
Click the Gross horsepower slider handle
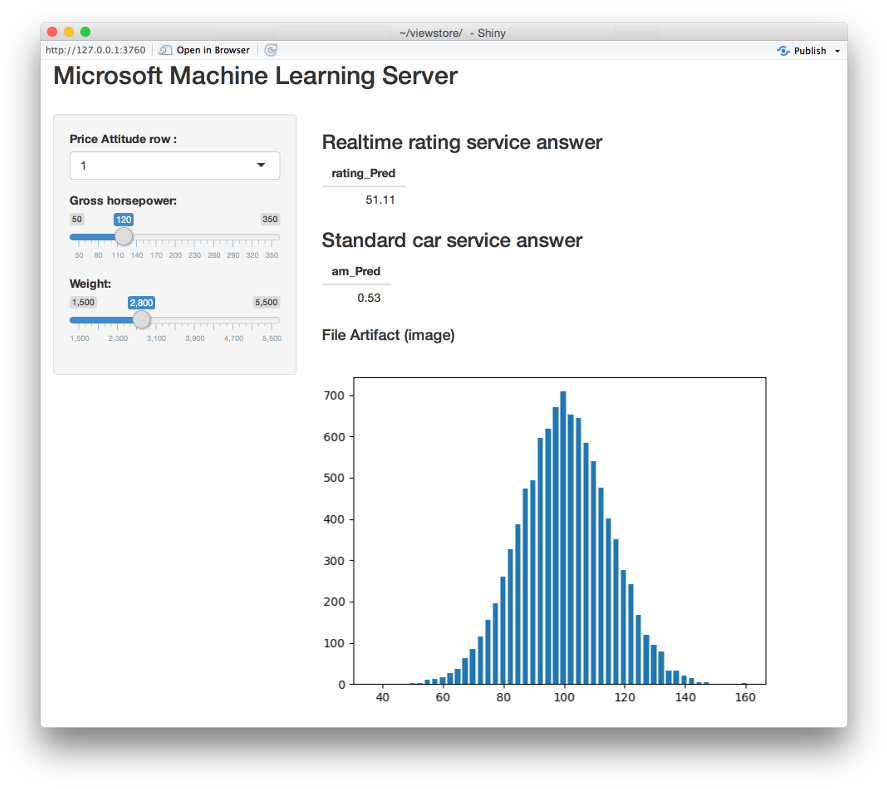(124, 236)
